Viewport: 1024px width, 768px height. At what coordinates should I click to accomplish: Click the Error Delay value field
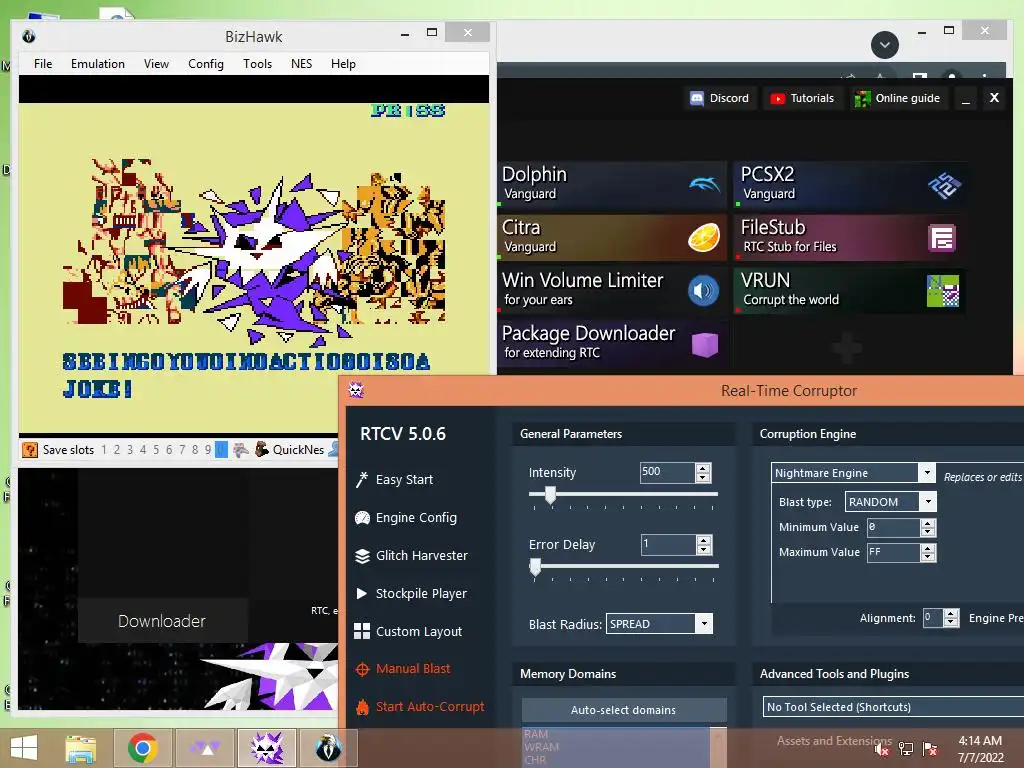667,545
